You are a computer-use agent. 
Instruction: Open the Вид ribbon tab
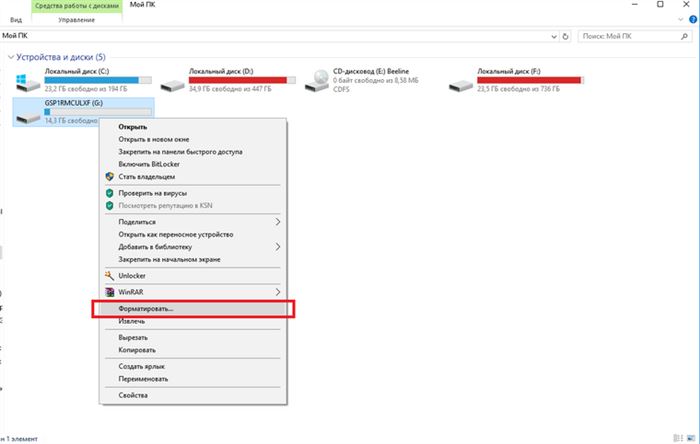point(16,20)
